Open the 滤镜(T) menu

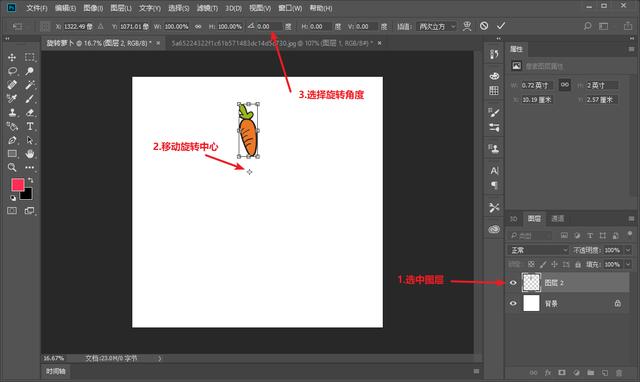pyautogui.click(x=207, y=8)
